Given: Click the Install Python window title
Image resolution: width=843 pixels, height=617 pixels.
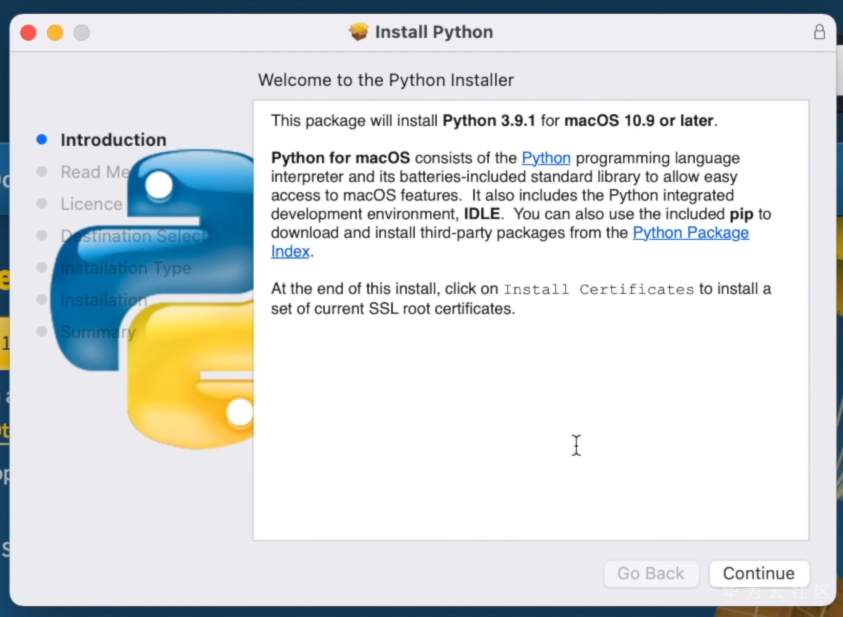Looking at the screenshot, I should pyautogui.click(x=433, y=32).
